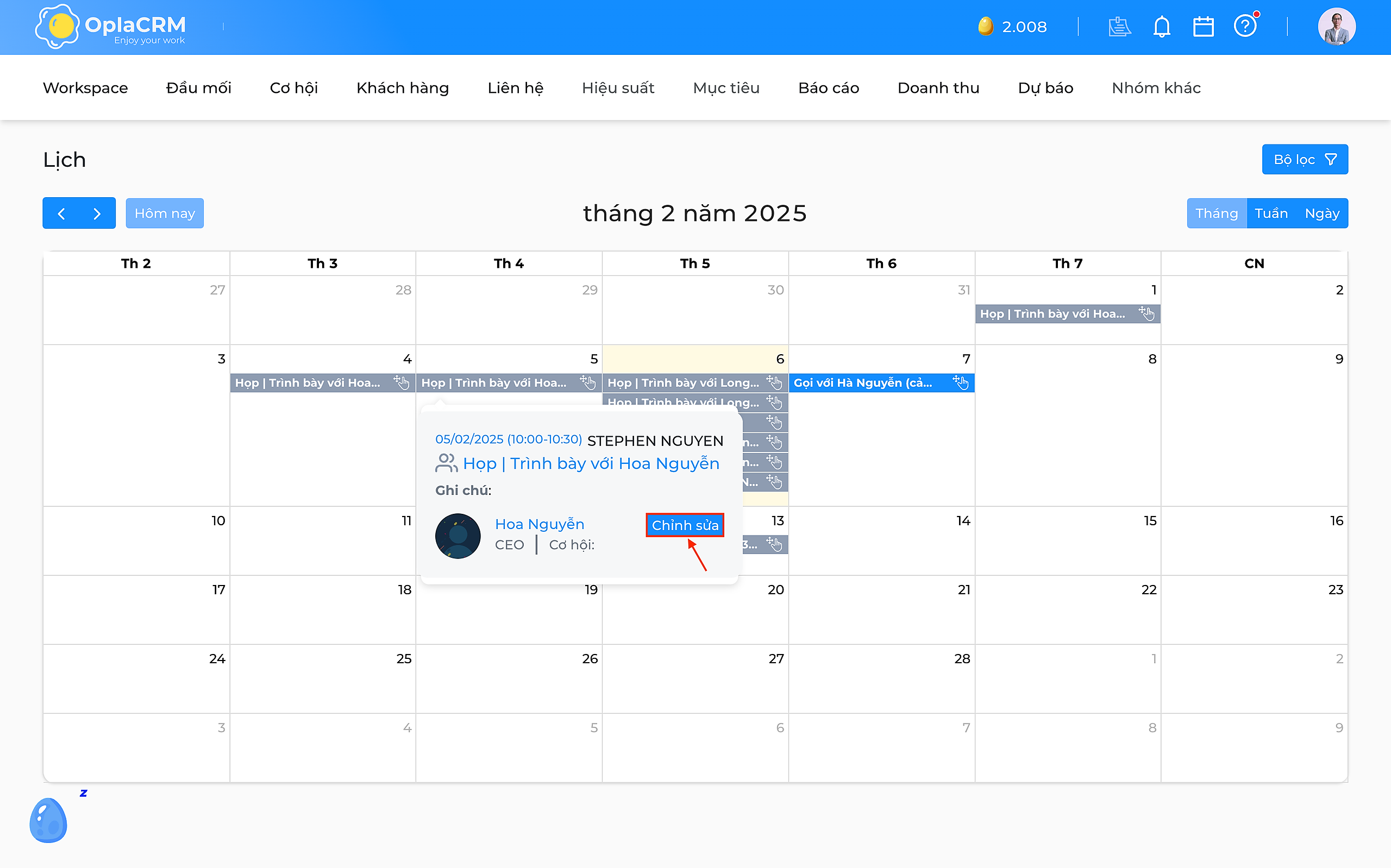Click the Chỉnh sửa edit button
The height and width of the screenshot is (868, 1391).
coord(685,525)
